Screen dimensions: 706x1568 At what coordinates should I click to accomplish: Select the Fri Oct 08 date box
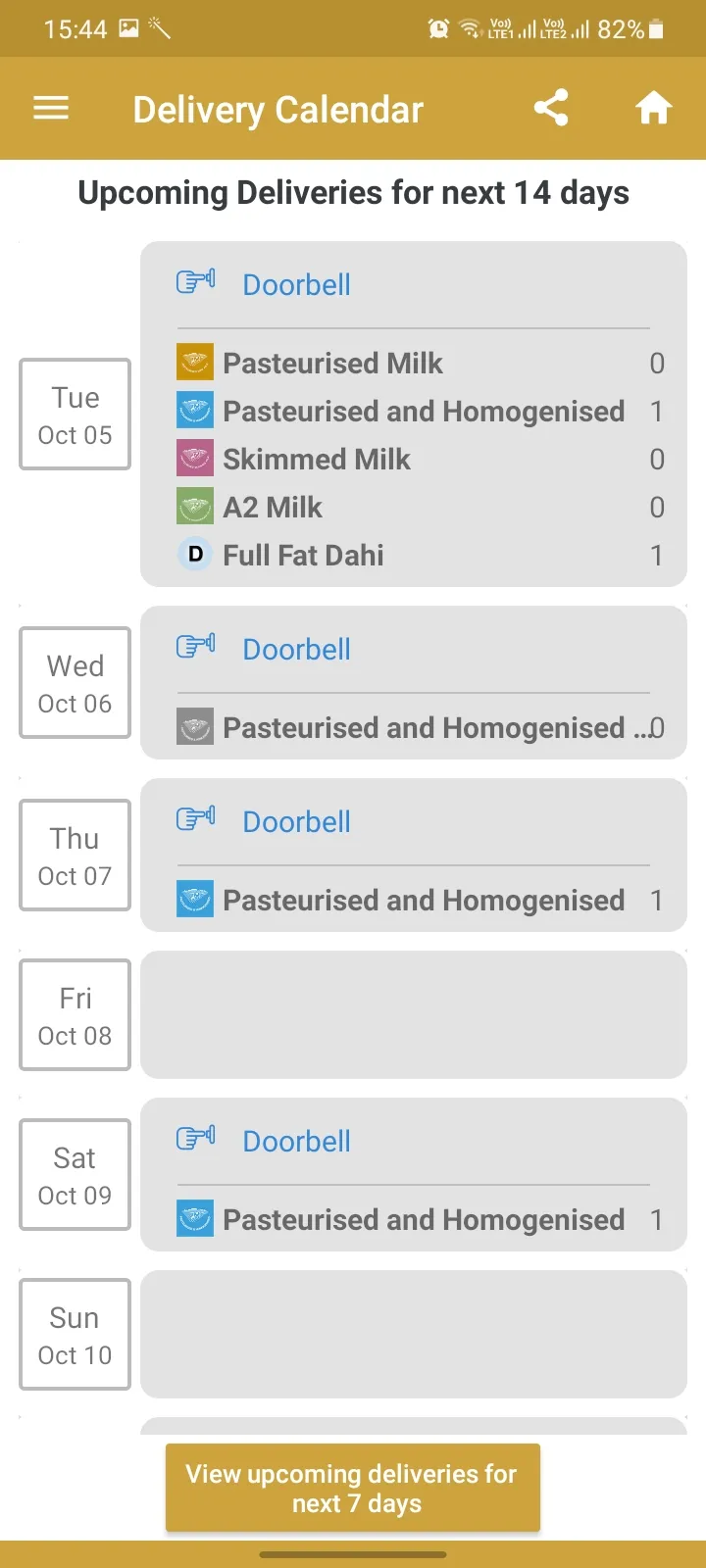(x=76, y=1015)
